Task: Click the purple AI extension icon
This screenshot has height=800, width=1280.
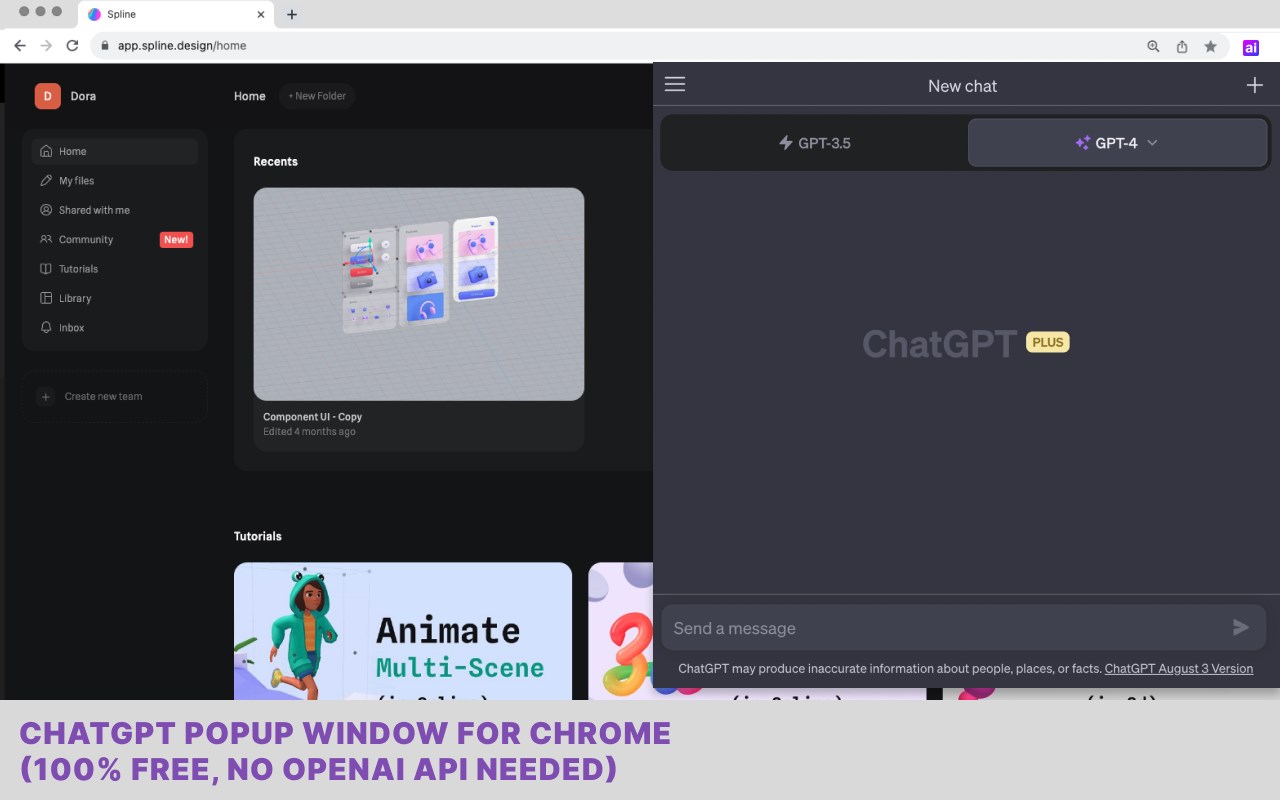Action: pos(1250,46)
